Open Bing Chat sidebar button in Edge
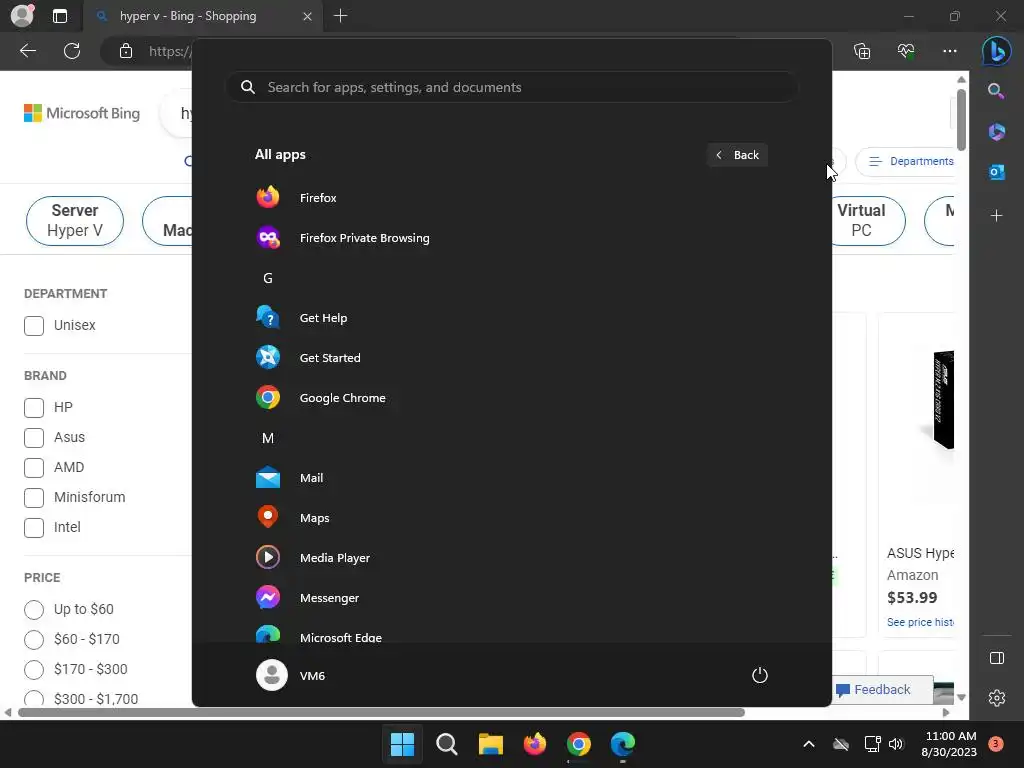Viewport: 1024px width, 768px height. point(997,51)
